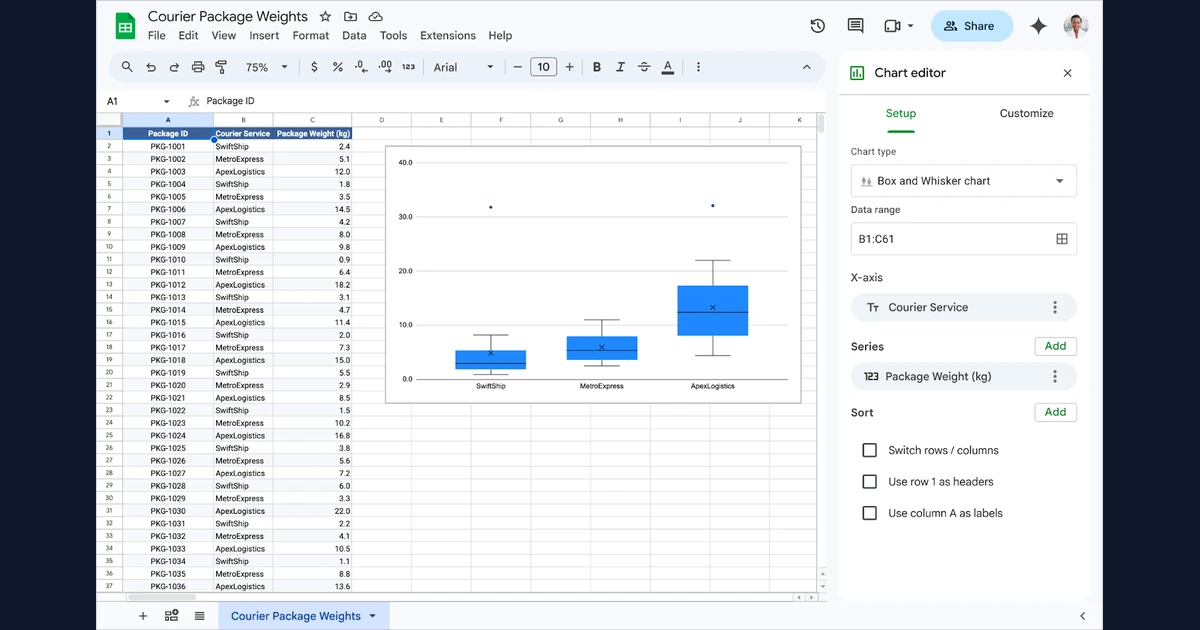Switch to the Setup tab

tap(901, 113)
